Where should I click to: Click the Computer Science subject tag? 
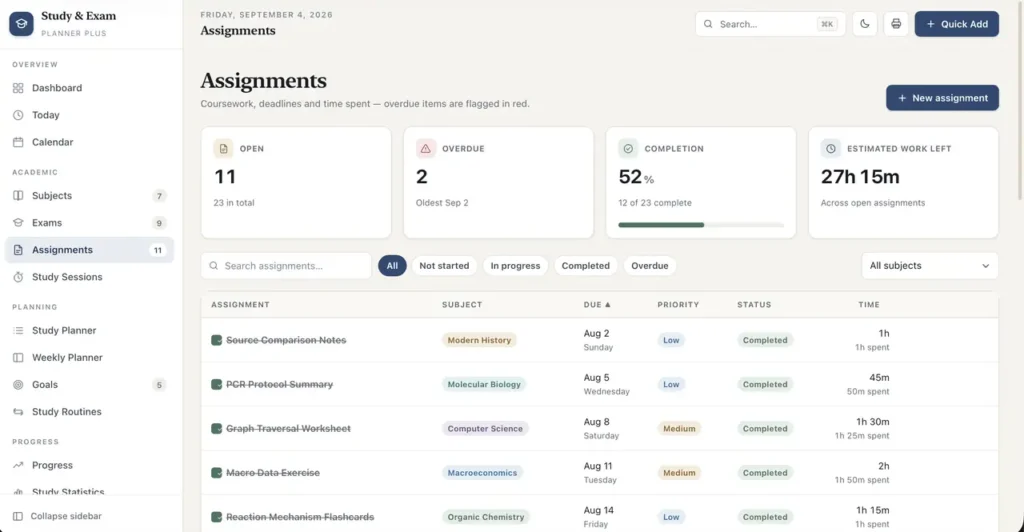click(485, 428)
